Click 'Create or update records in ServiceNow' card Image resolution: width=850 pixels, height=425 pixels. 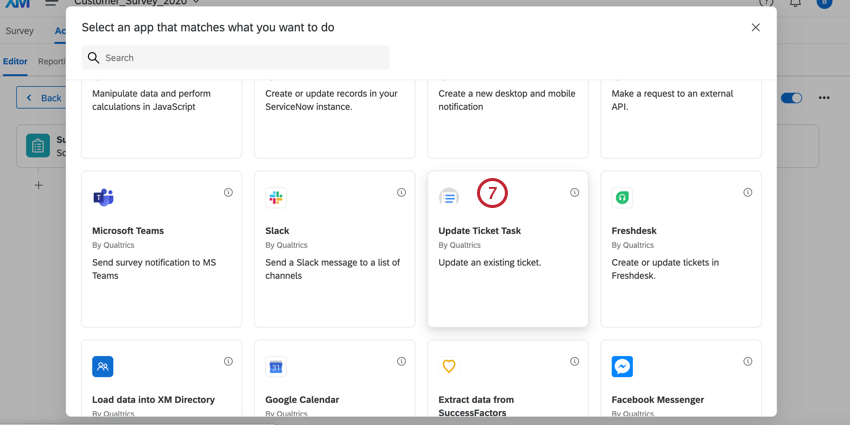(x=334, y=119)
